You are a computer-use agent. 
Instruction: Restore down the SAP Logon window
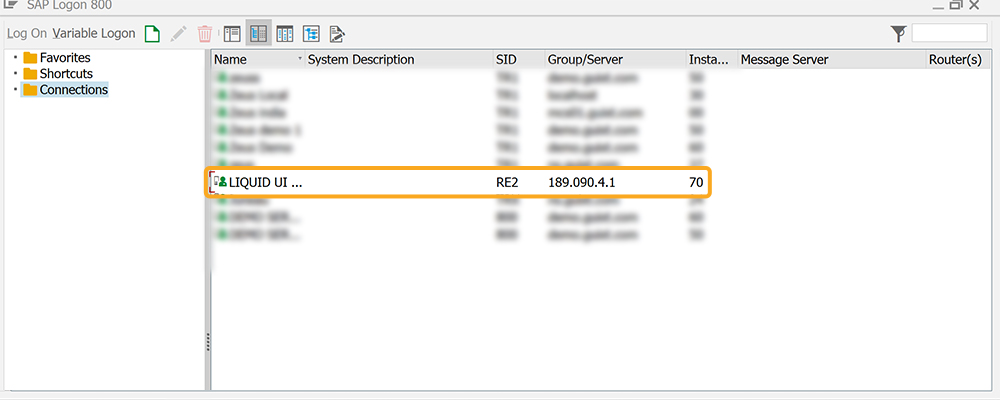pyautogui.click(x=955, y=4)
